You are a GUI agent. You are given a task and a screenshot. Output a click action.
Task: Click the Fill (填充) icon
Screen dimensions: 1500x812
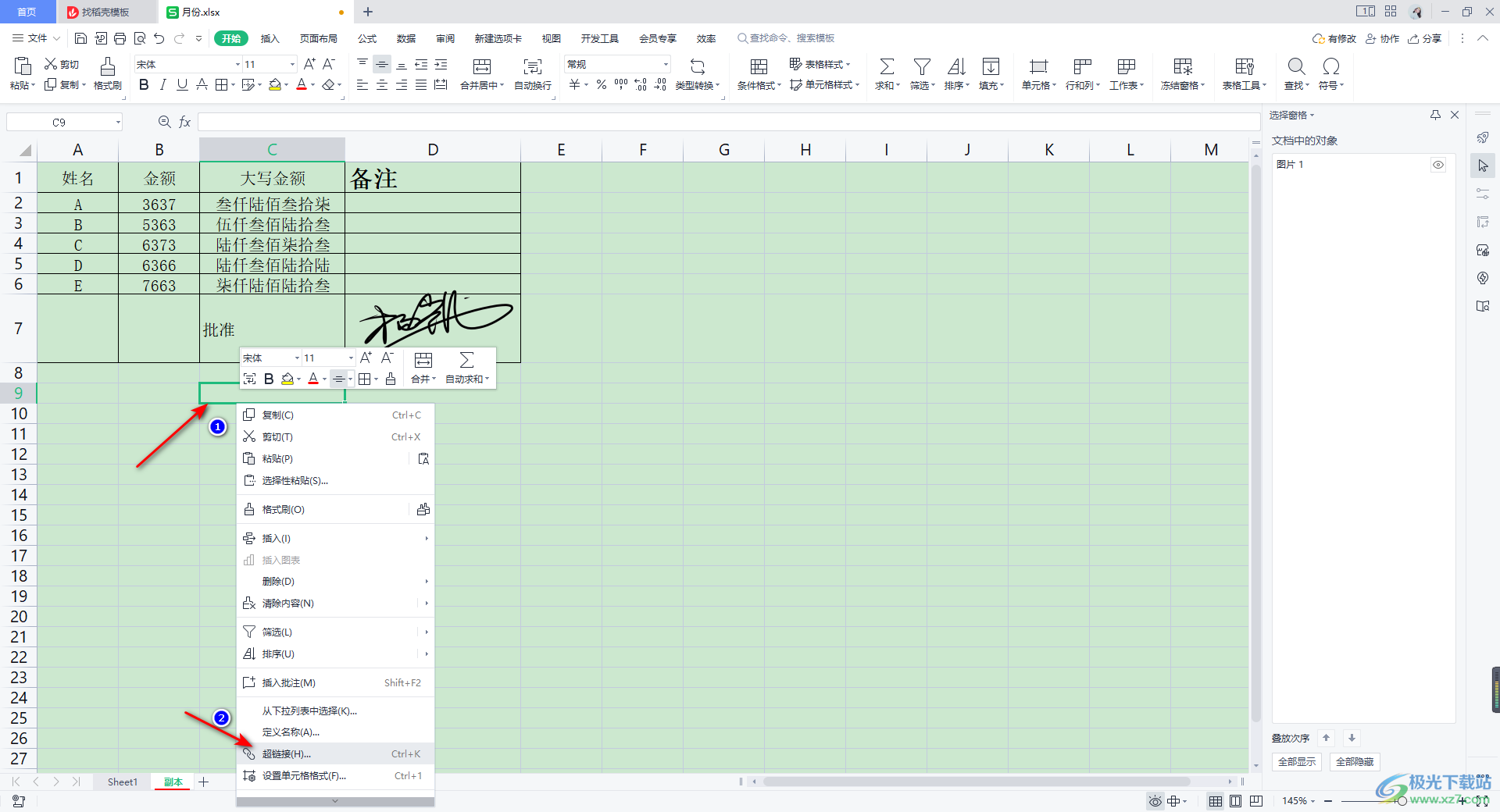click(x=991, y=66)
